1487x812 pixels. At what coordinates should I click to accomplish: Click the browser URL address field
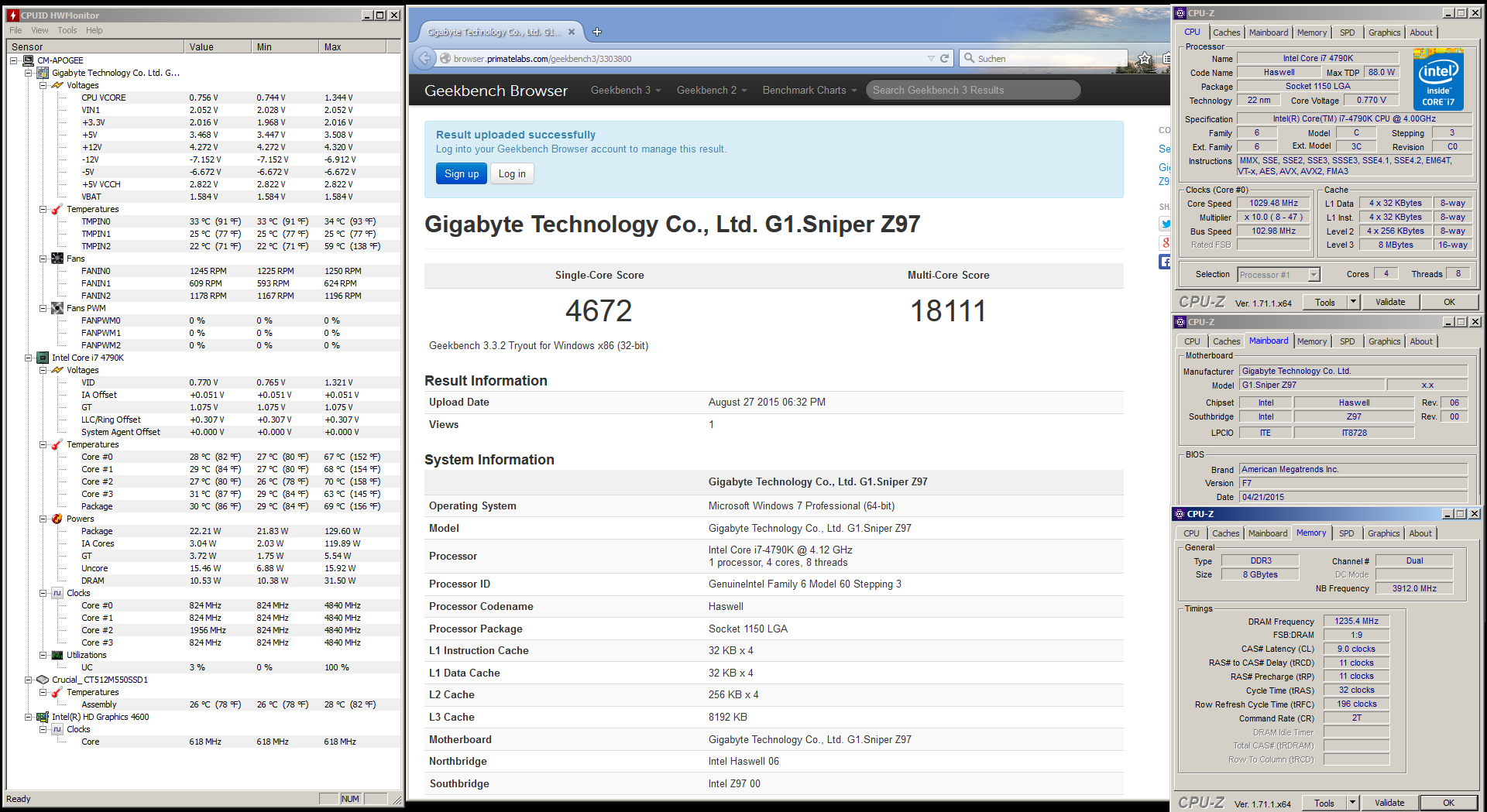pyautogui.click(x=689, y=58)
